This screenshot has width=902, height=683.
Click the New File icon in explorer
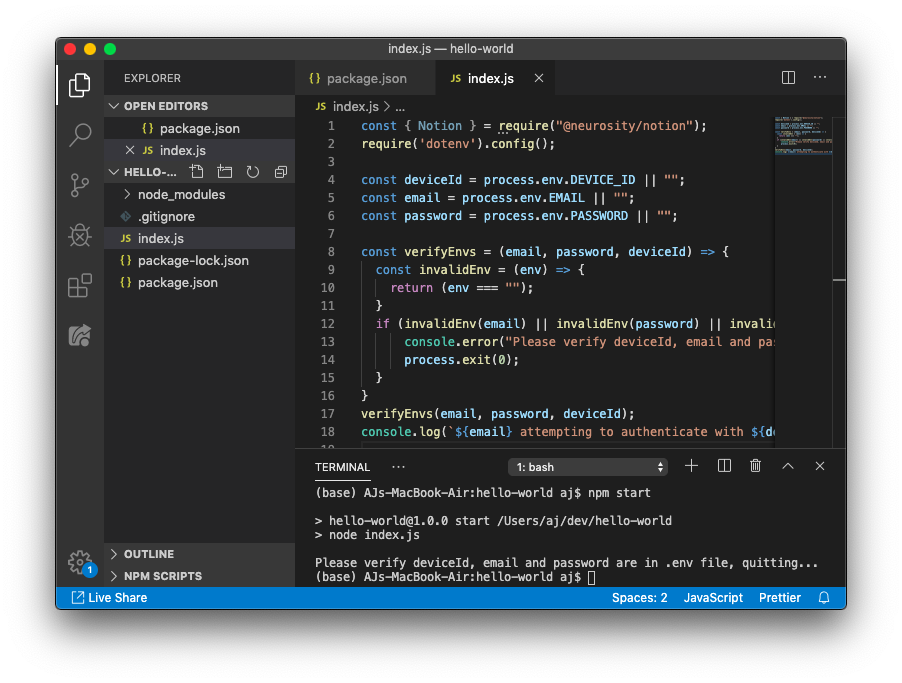(x=197, y=172)
